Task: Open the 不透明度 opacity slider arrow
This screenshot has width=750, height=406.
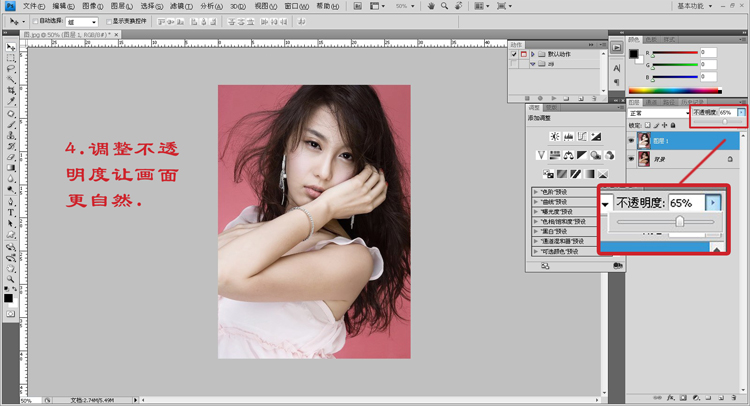Action: coord(741,113)
